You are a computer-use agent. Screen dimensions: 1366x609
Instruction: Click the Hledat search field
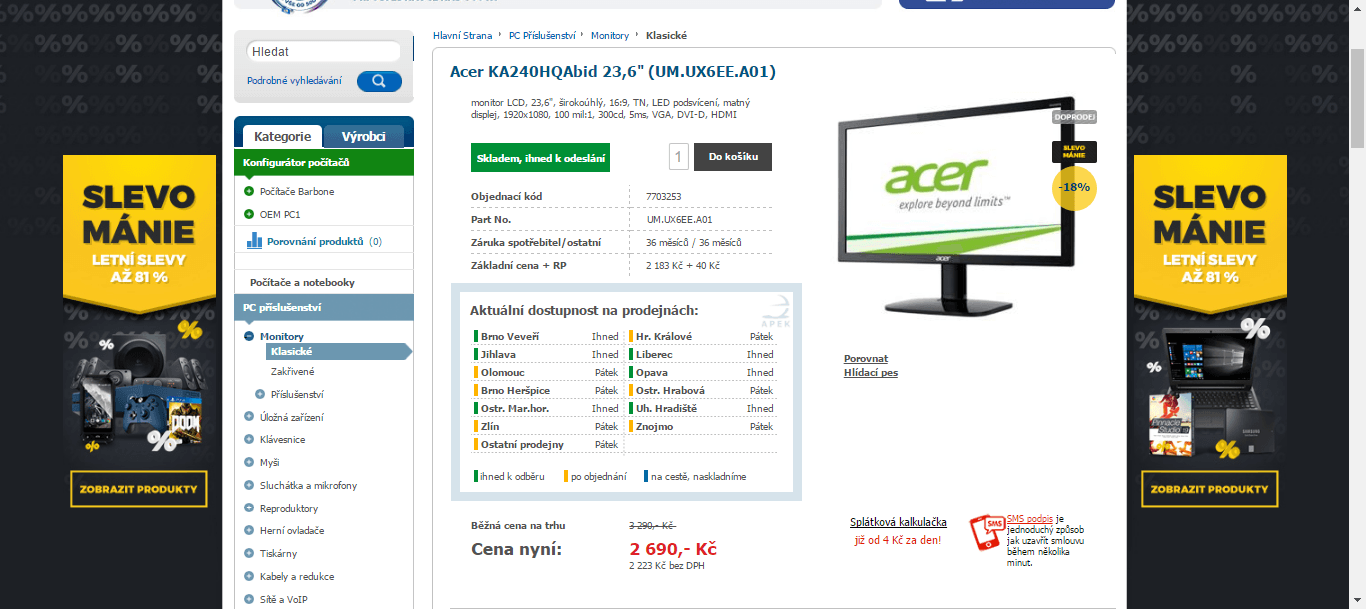[322, 51]
